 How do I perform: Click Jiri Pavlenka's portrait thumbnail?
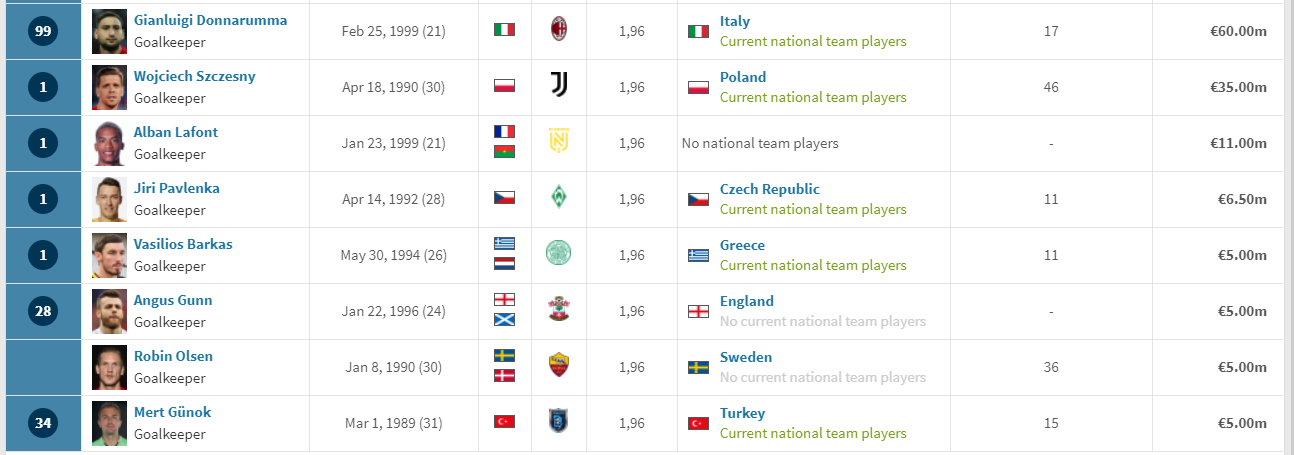(110, 198)
